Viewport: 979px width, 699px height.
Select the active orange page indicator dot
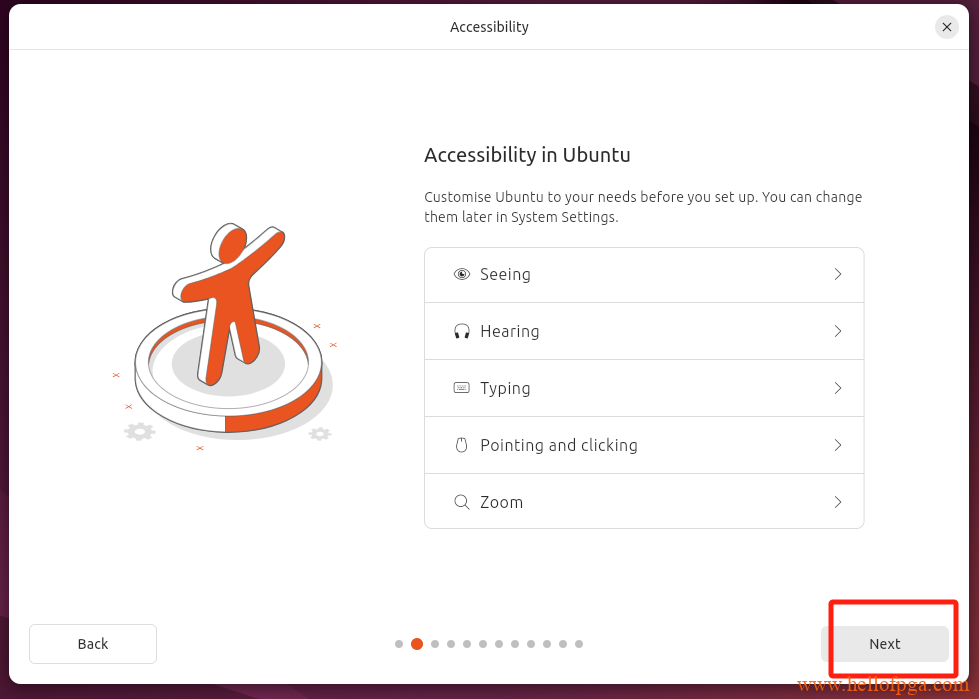(417, 644)
